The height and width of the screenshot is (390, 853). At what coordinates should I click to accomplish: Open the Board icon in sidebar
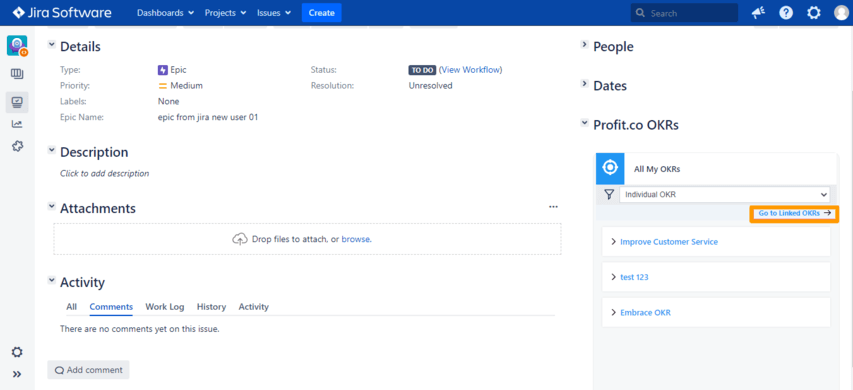pos(17,73)
